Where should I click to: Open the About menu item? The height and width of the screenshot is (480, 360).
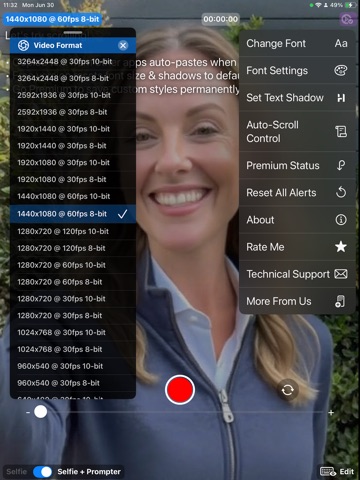(x=297, y=220)
